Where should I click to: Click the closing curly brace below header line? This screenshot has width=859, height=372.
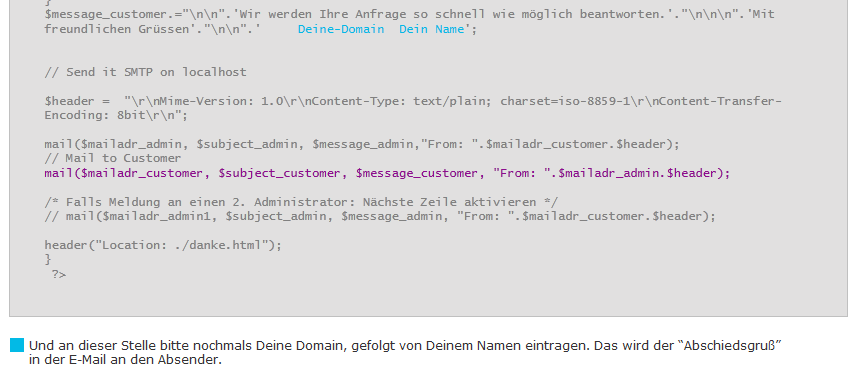tap(48, 259)
